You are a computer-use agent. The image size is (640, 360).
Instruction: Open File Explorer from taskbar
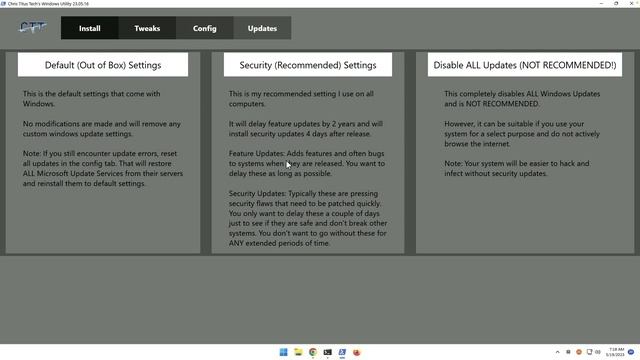(x=298, y=352)
